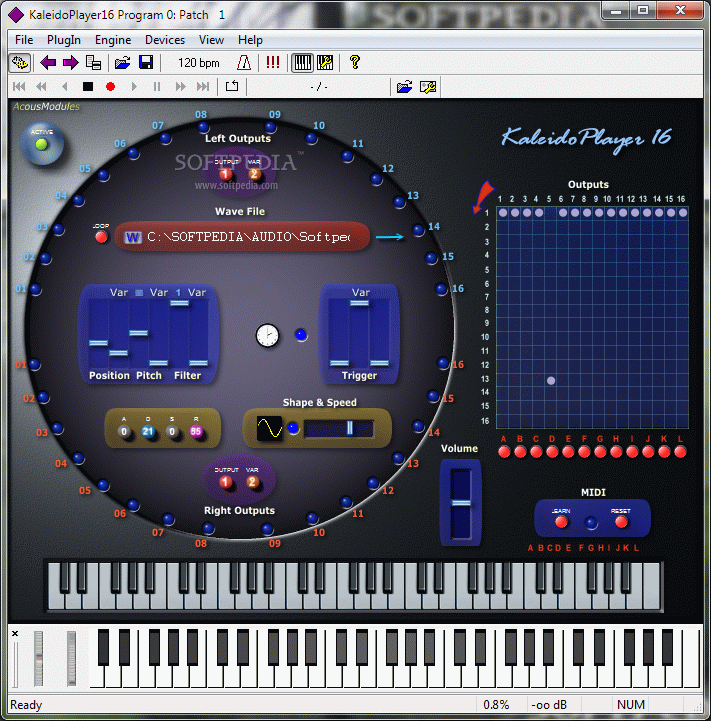Toggle the keyboard display toolbar icon

(303, 63)
